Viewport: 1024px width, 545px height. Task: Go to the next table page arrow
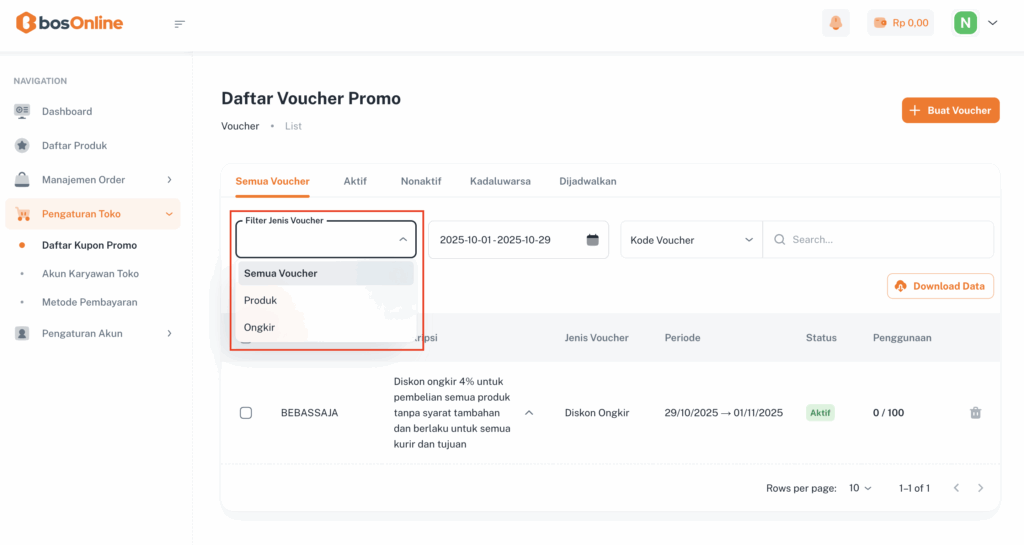(980, 488)
